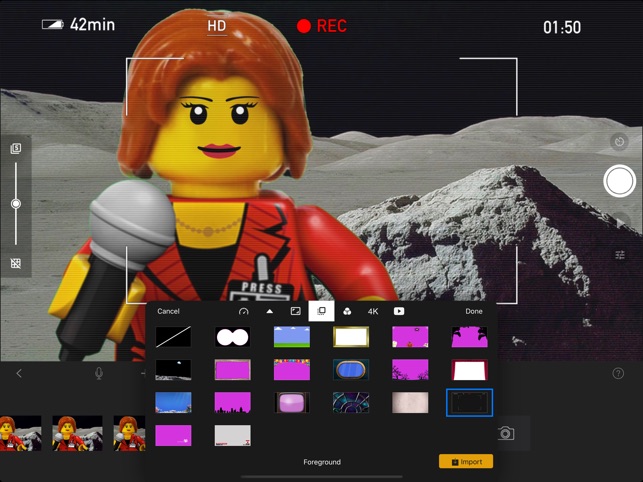Image resolution: width=643 pixels, height=482 pixels.
Task: Choose the pale pink texture foreground
Action: coord(410,402)
